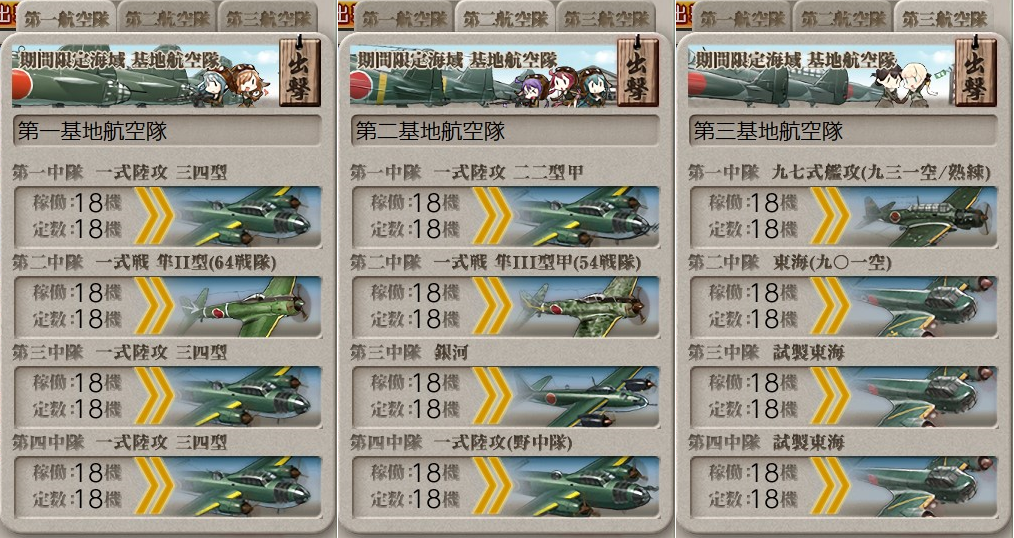Expand yellow chevron of first squadron 一式陸攻 三四型

(x=154, y=217)
